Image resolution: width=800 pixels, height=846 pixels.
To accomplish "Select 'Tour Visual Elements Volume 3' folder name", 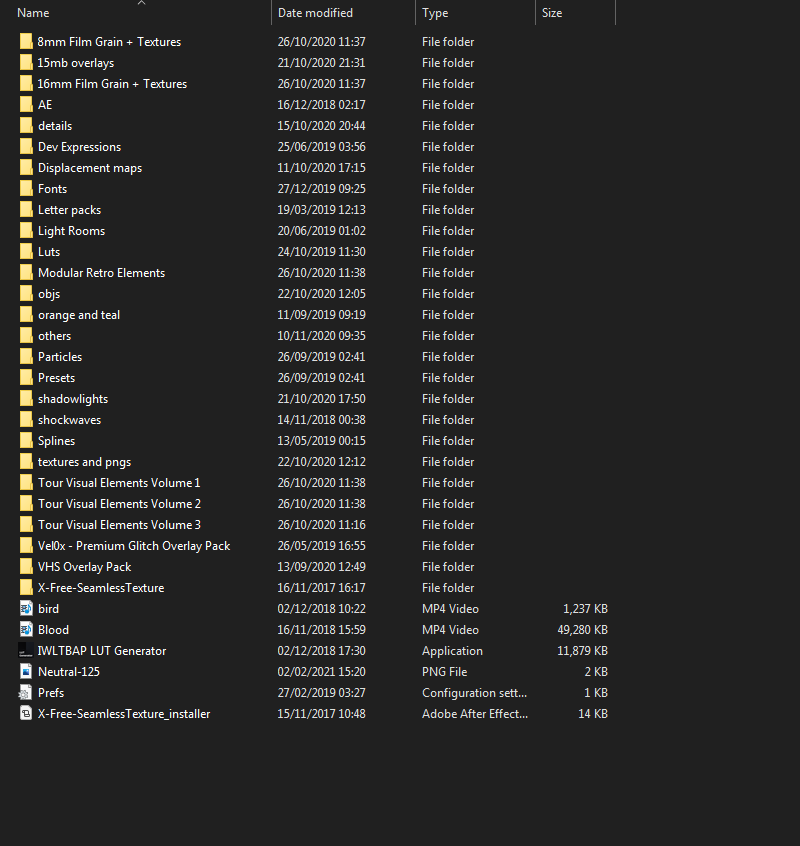I will [x=119, y=525].
